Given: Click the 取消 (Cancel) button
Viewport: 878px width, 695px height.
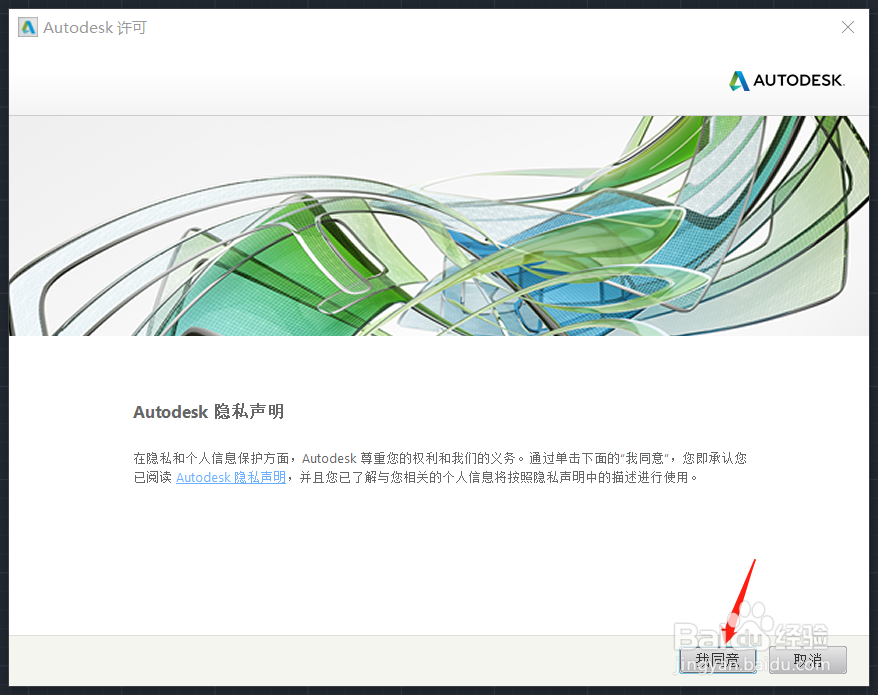Looking at the screenshot, I should [807, 660].
